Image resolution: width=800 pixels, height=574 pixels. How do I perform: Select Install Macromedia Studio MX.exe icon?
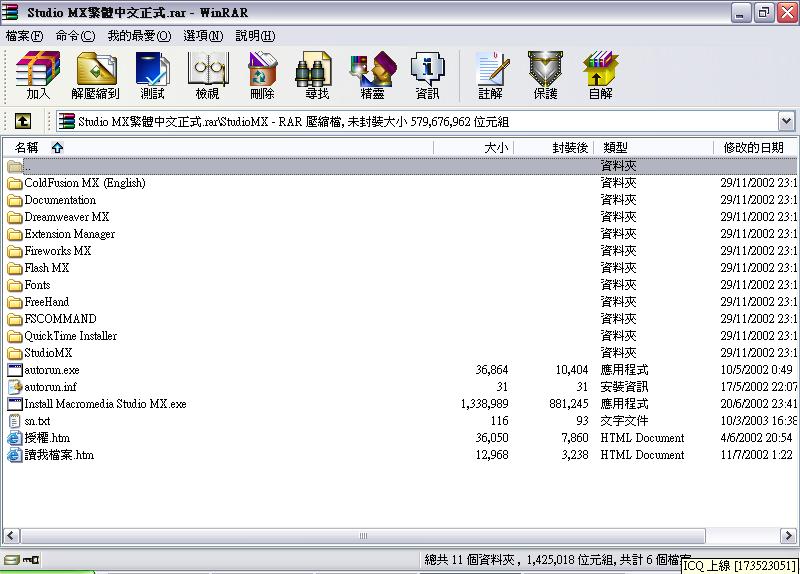[15, 404]
